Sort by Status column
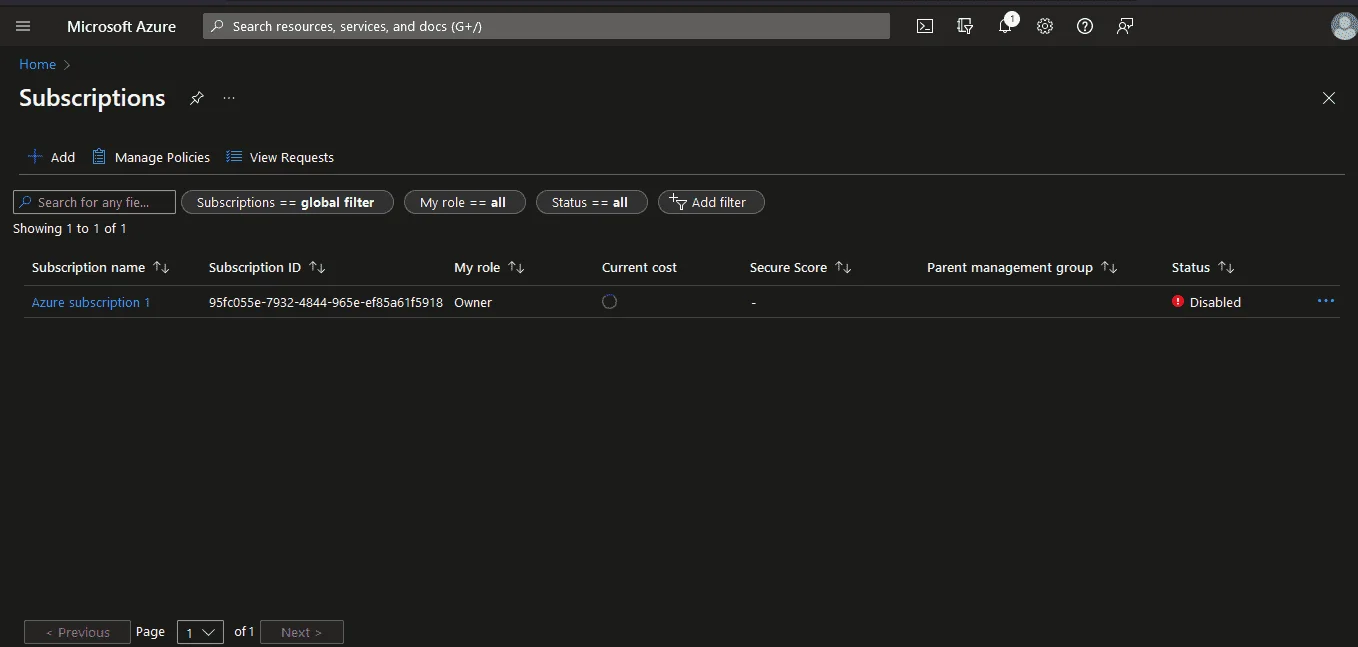The image size is (1358, 647). pos(1203,267)
